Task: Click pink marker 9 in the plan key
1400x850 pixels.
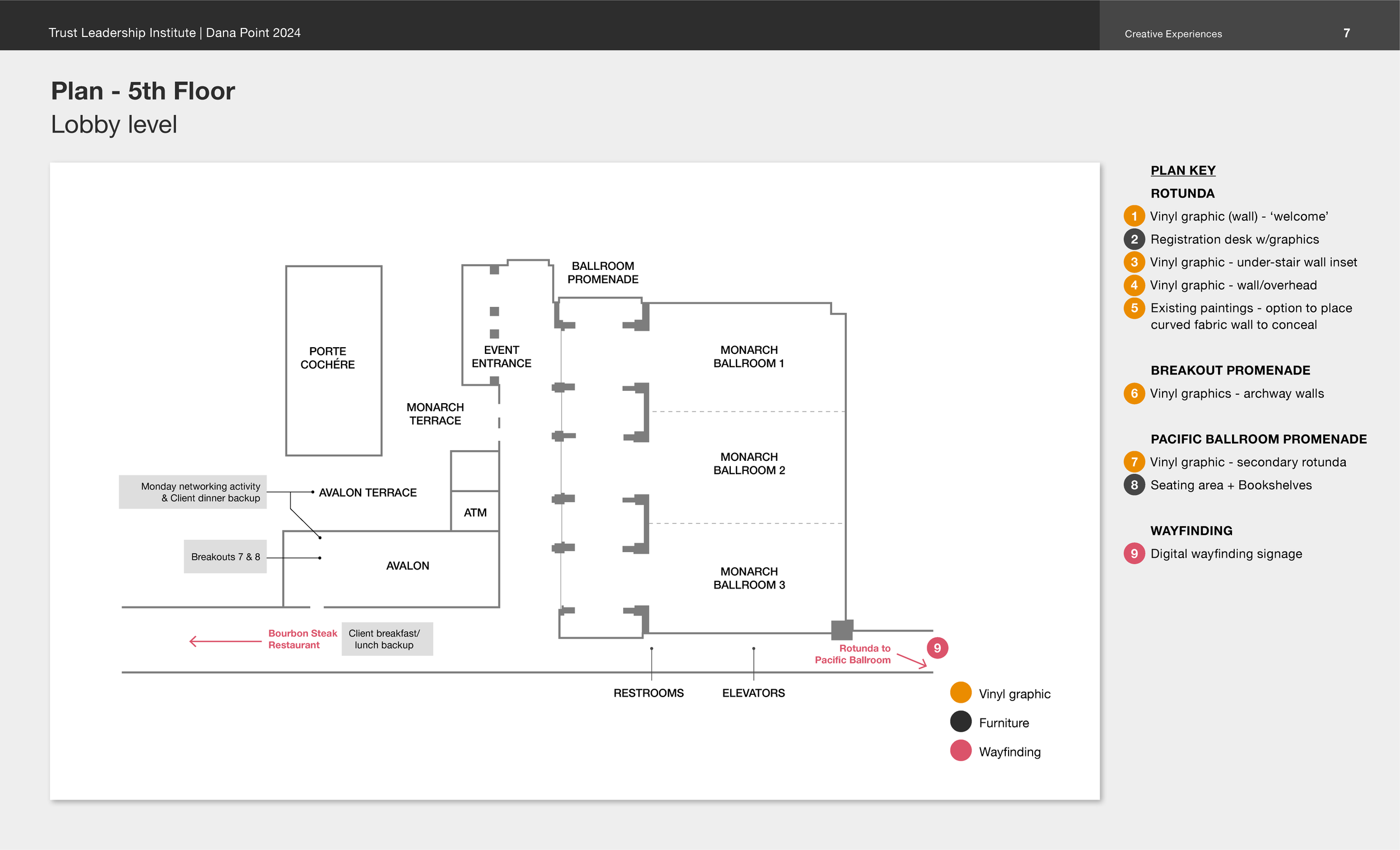Action: click(x=1134, y=553)
